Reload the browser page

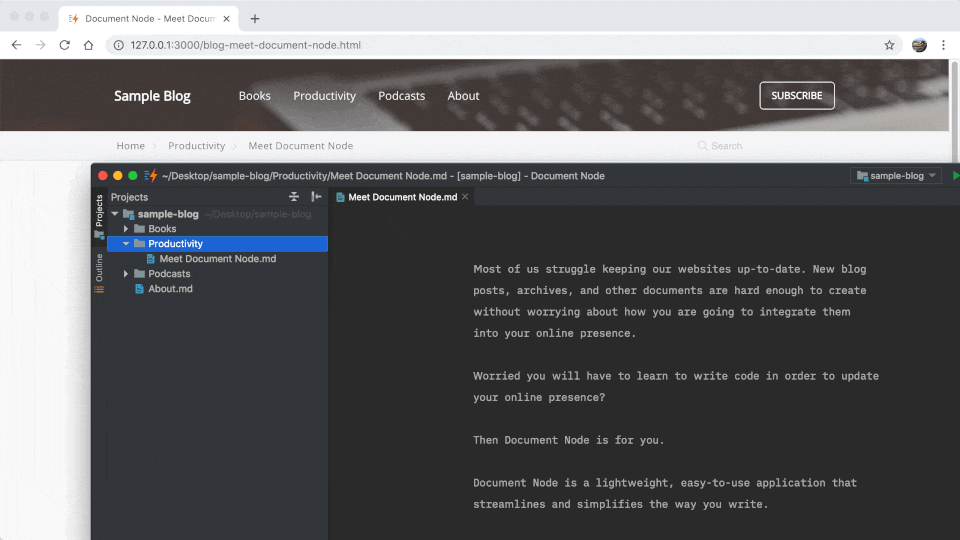coord(64,45)
